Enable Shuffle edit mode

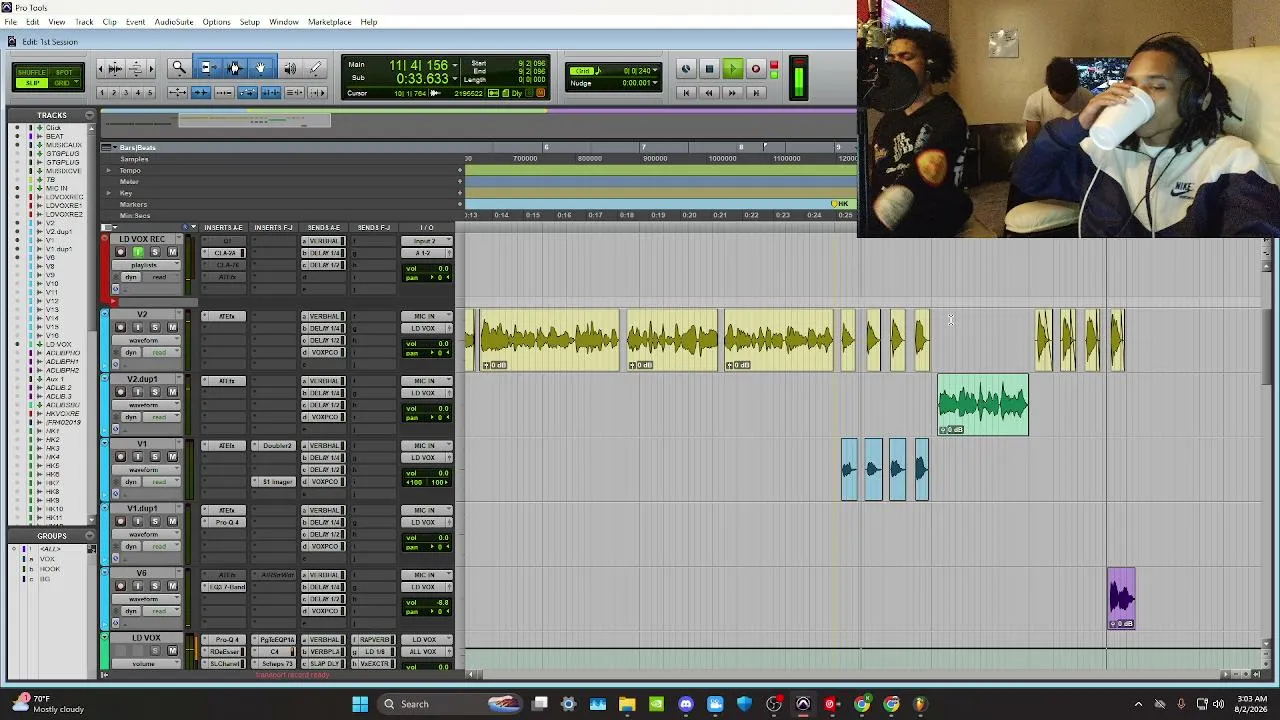(x=32, y=73)
